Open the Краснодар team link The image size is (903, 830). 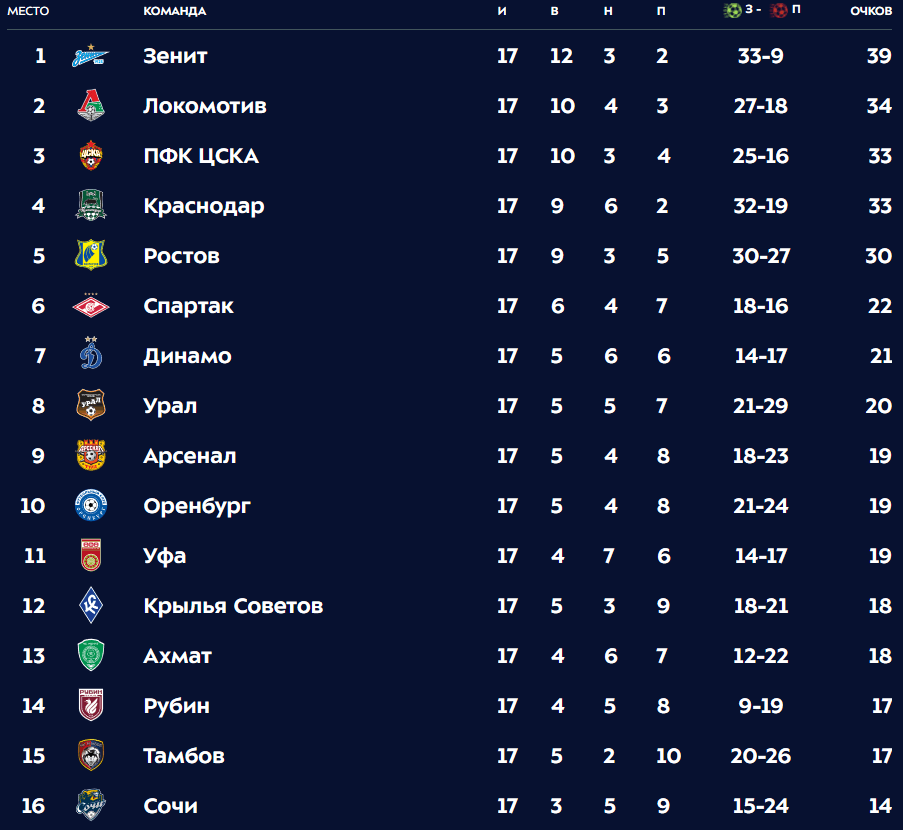[204, 206]
